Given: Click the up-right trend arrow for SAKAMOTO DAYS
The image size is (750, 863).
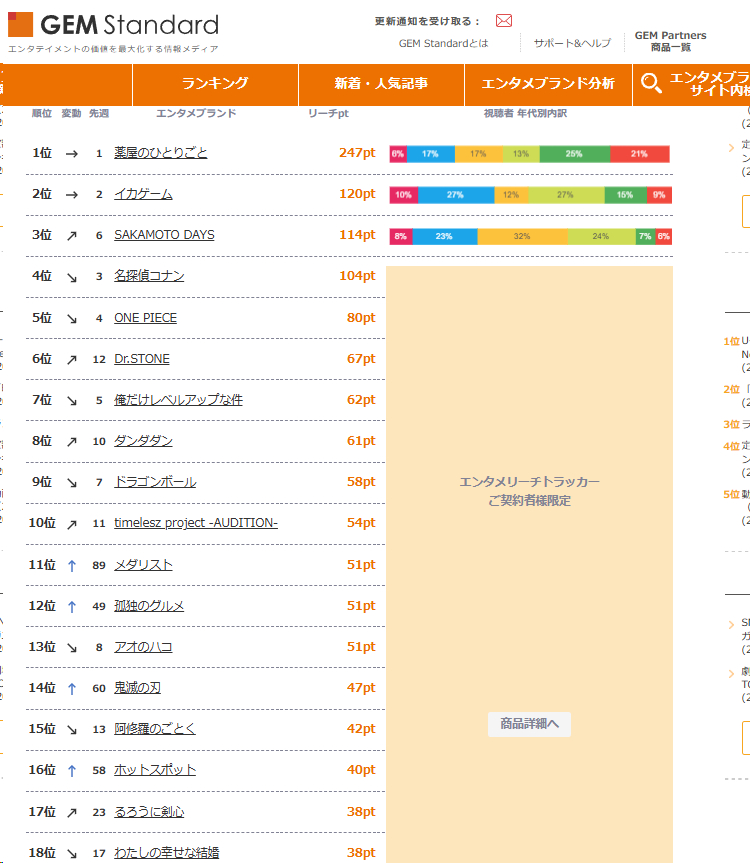Looking at the screenshot, I should [x=72, y=236].
